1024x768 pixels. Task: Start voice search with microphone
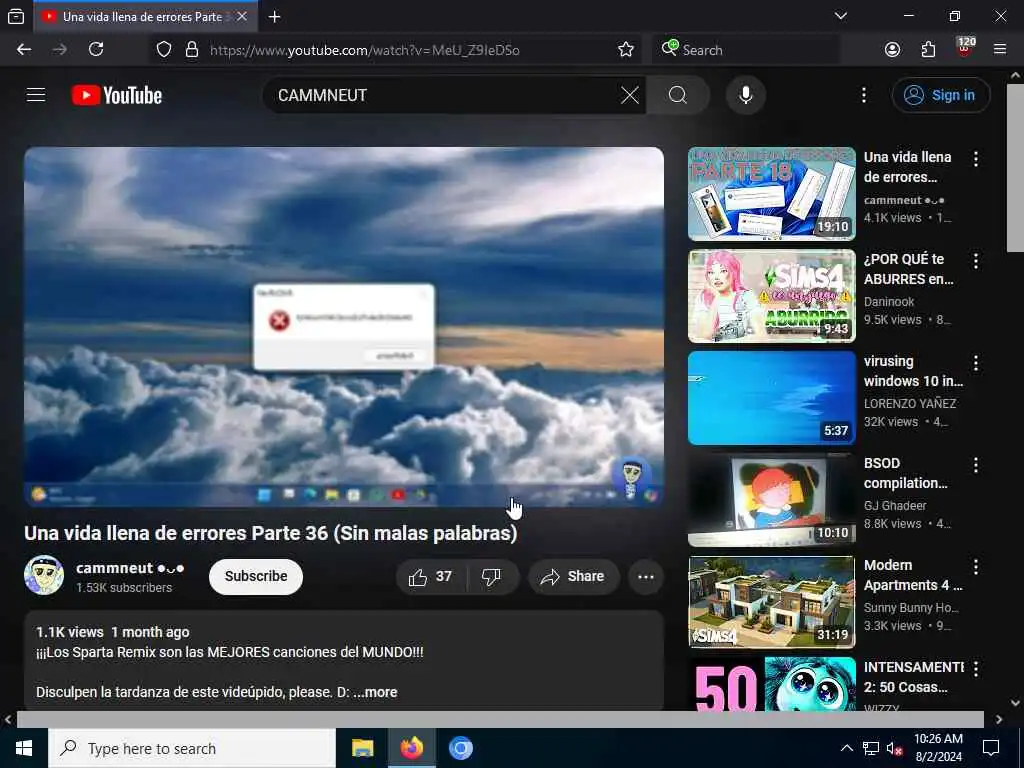[x=745, y=95]
